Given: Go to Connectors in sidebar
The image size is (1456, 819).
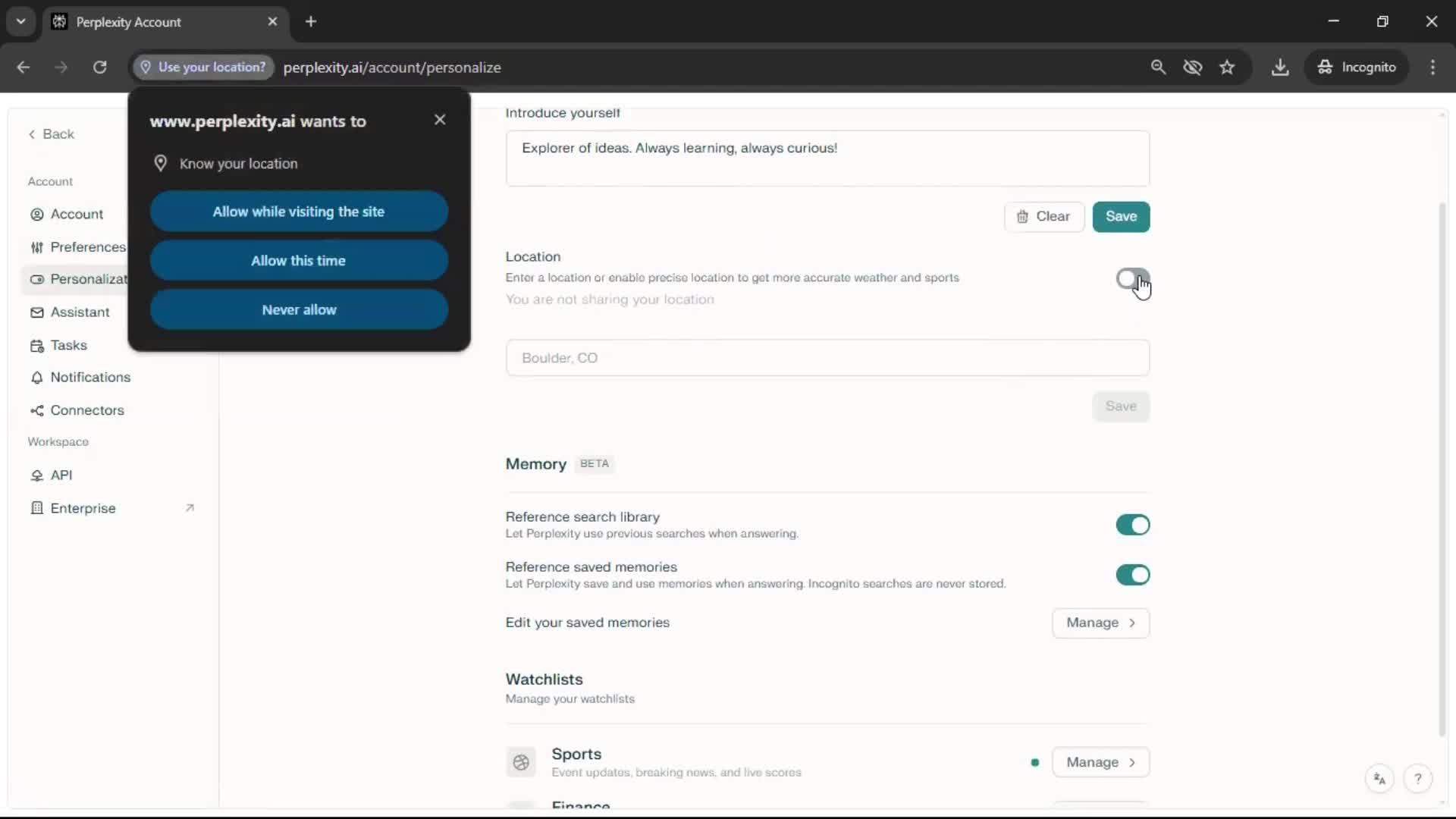Looking at the screenshot, I should click(x=86, y=410).
